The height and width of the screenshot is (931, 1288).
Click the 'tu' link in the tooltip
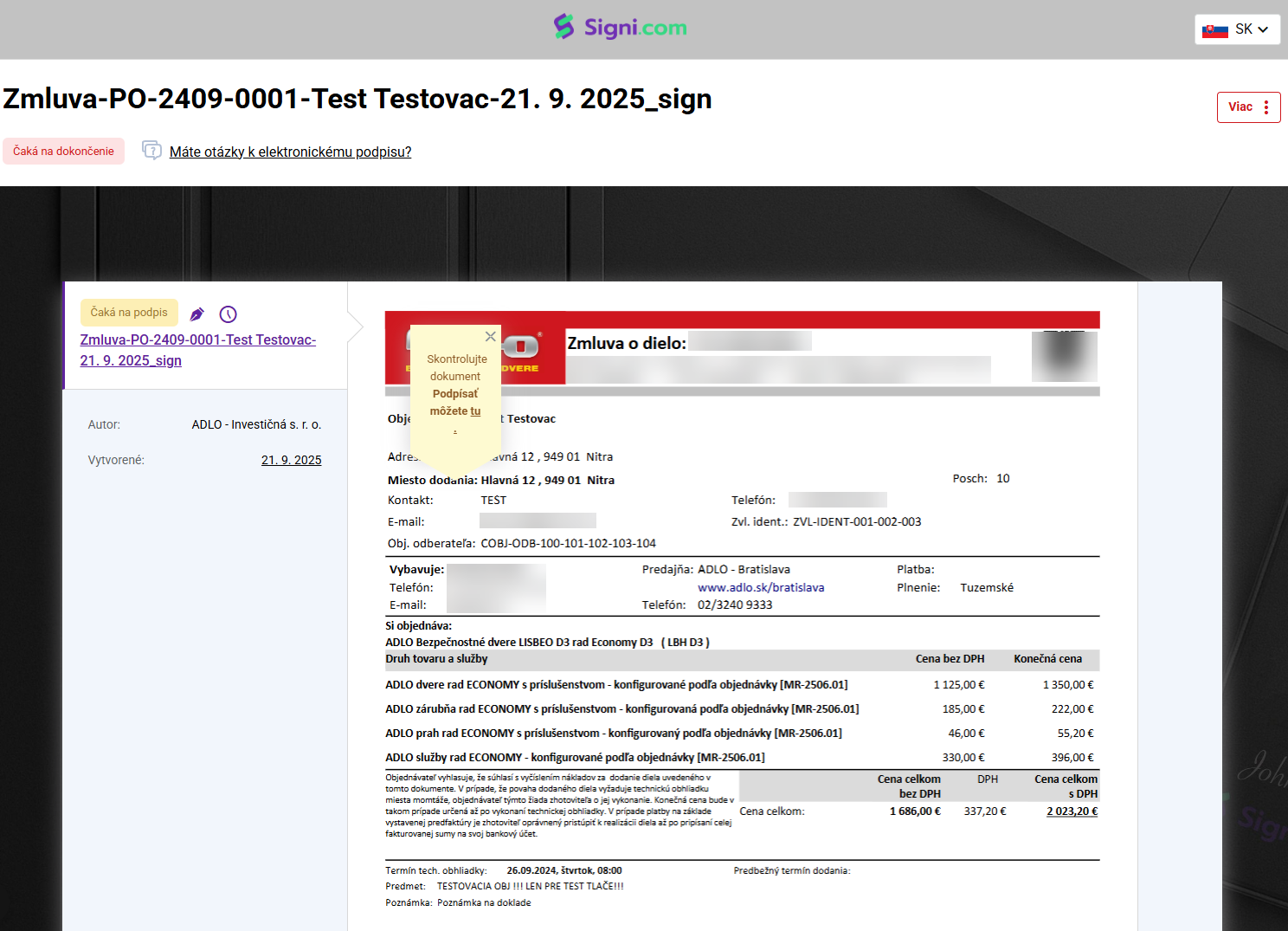pos(475,411)
